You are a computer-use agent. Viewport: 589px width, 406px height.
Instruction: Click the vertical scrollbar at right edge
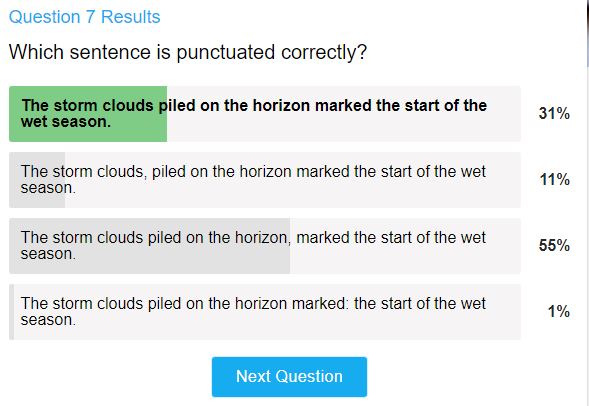586,203
